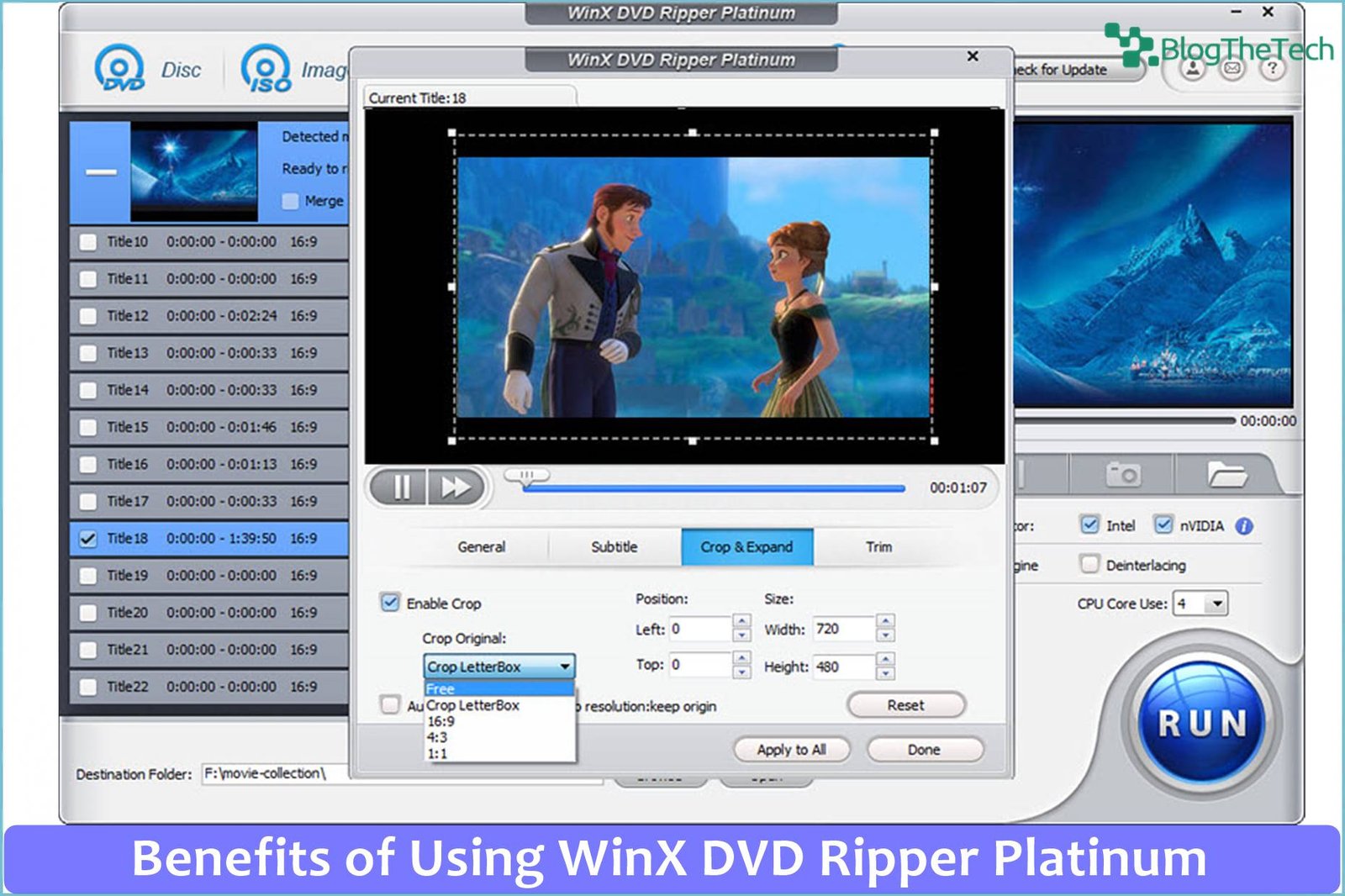
Task: Open the output folder icon
Action: (x=1226, y=475)
